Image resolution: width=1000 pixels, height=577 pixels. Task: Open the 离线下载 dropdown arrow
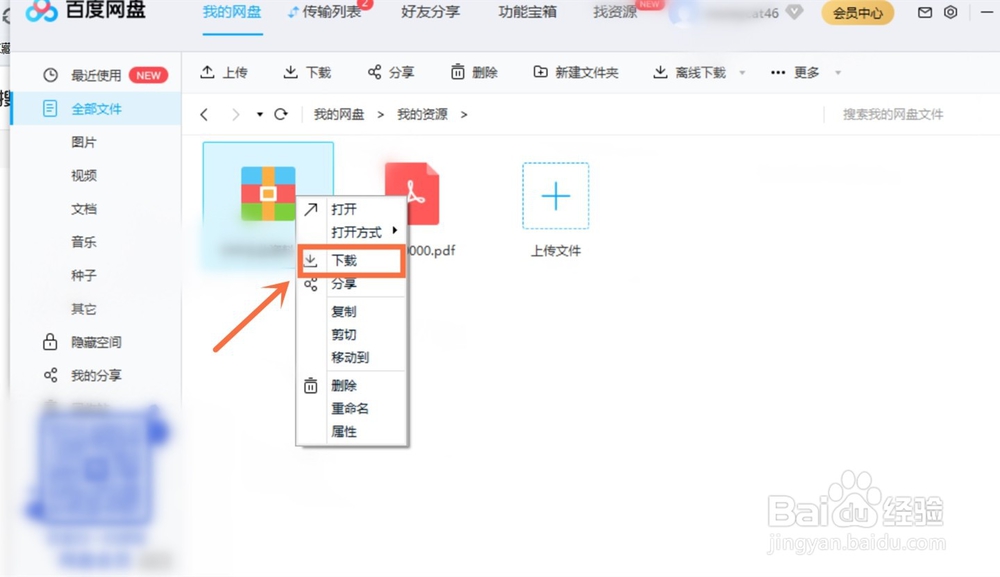click(x=741, y=72)
